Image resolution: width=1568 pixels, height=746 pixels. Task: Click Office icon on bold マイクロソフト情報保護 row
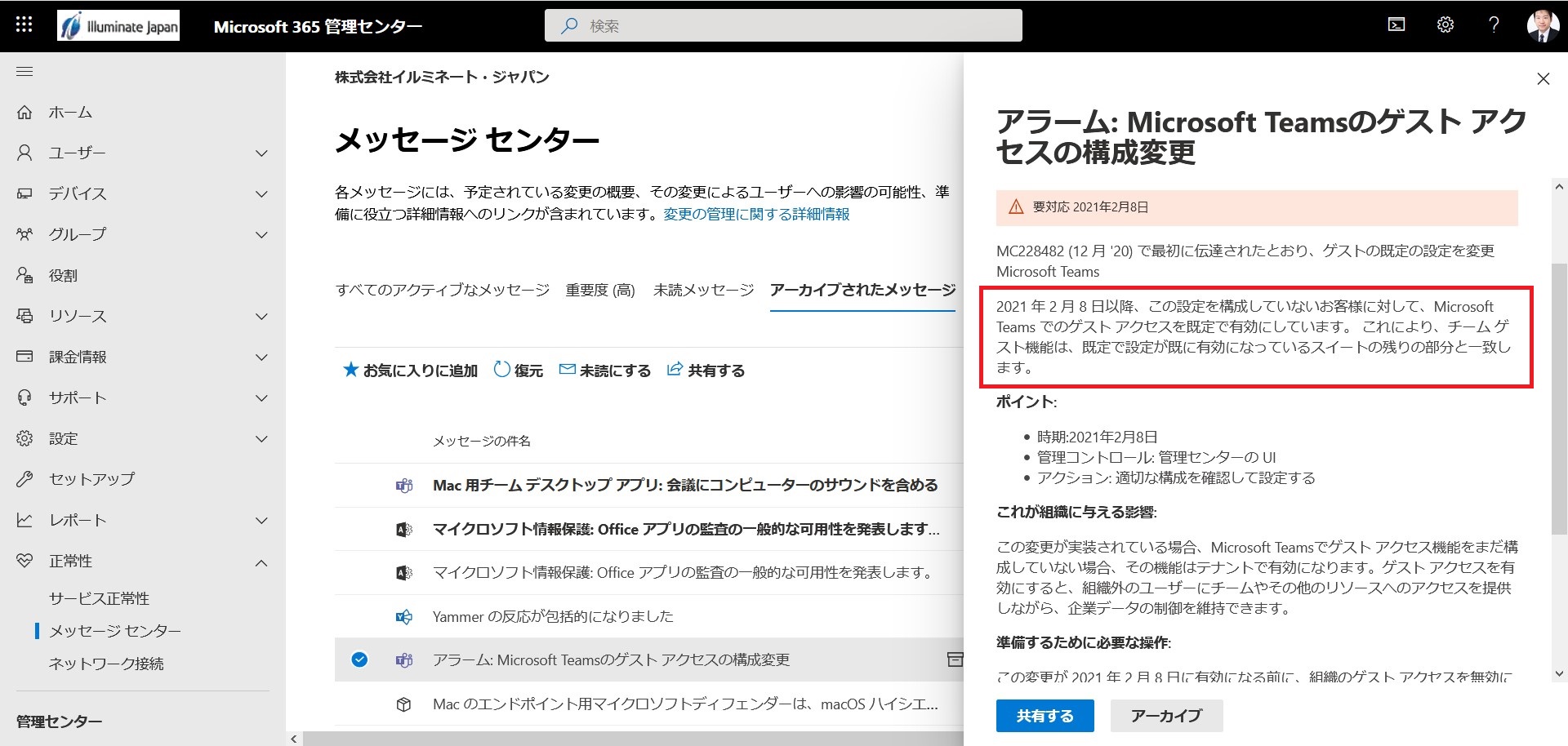(404, 529)
